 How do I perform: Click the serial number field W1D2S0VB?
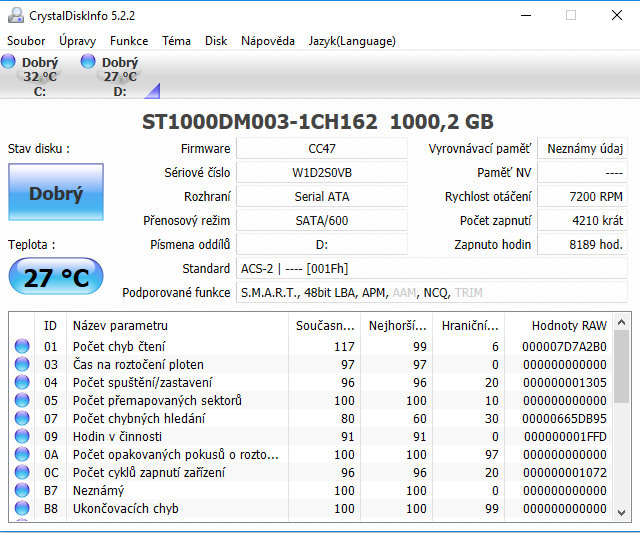[x=322, y=172]
